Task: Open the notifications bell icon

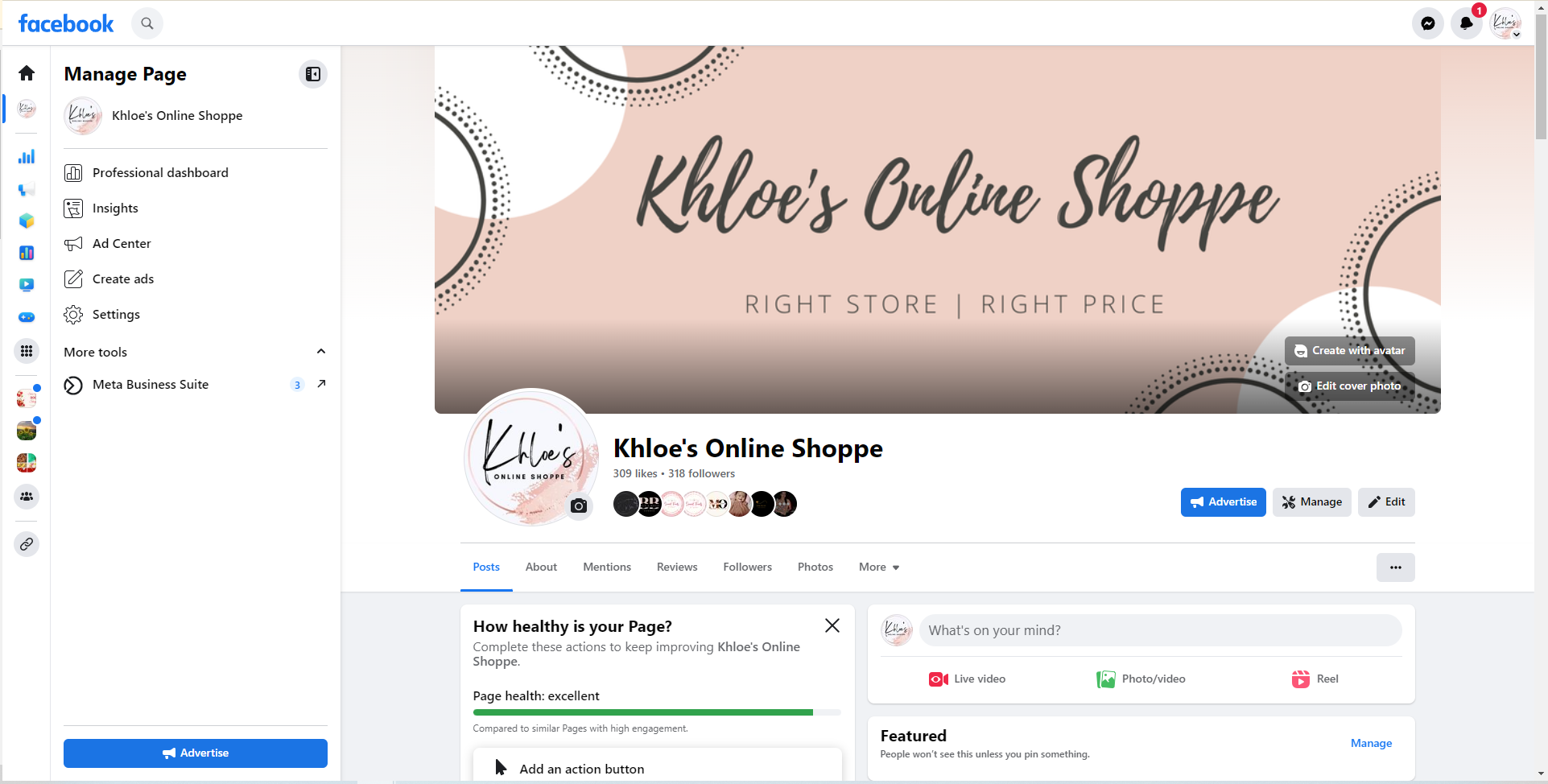Action: (x=1466, y=23)
